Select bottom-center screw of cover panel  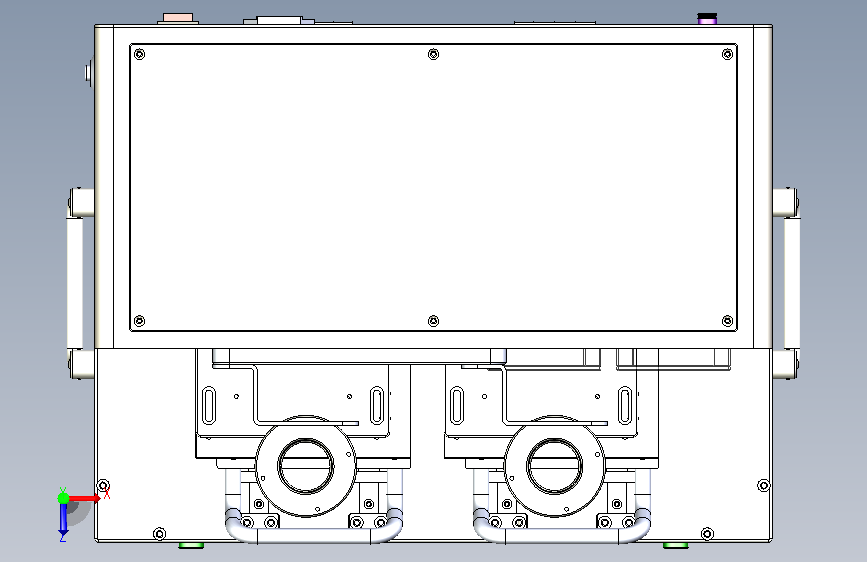pyautogui.click(x=434, y=321)
